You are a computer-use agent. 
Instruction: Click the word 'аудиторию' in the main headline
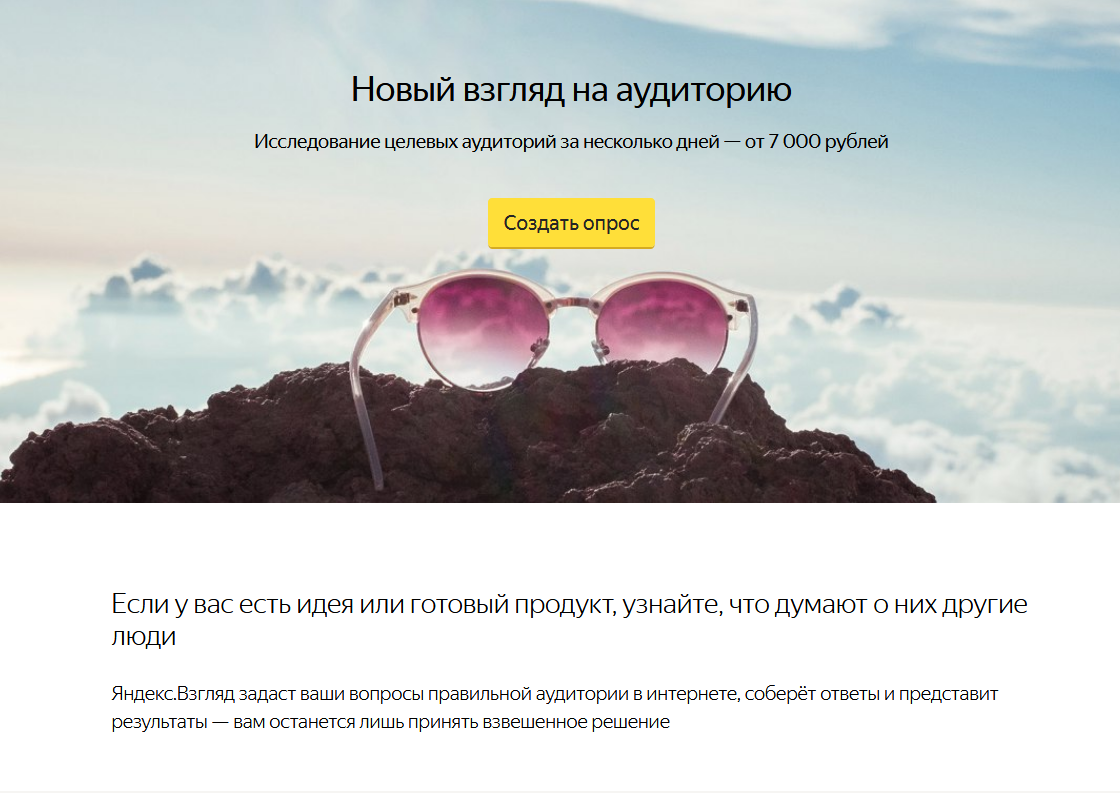pos(704,91)
